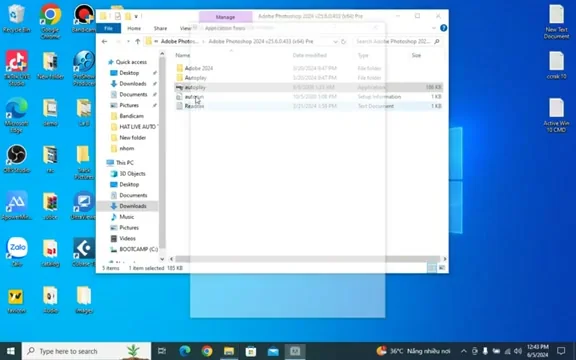Select Downloads under Quick access
This screenshot has width=576, height=360.
tap(133, 84)
